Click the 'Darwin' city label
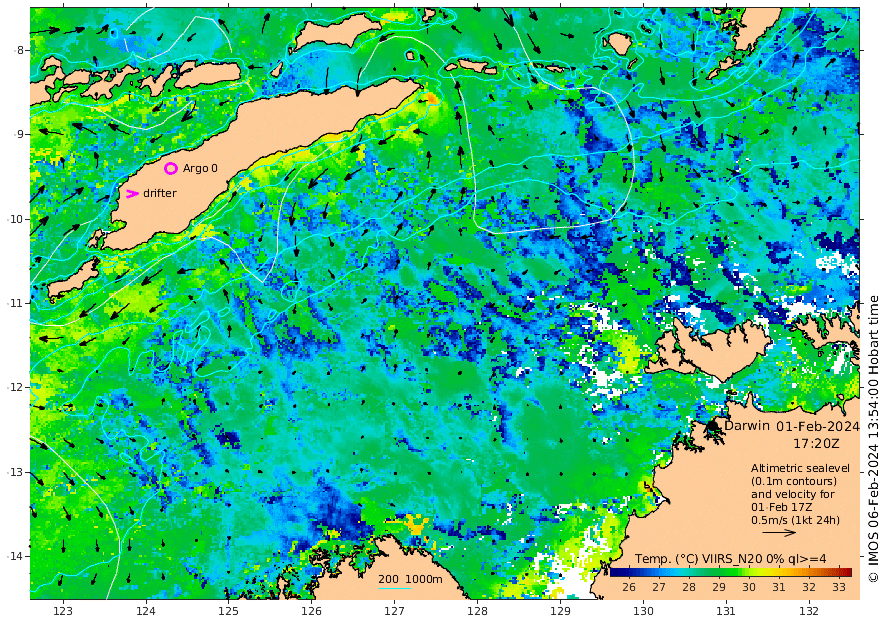The width and height of the screenshot is (880, 630). [747, 425]
